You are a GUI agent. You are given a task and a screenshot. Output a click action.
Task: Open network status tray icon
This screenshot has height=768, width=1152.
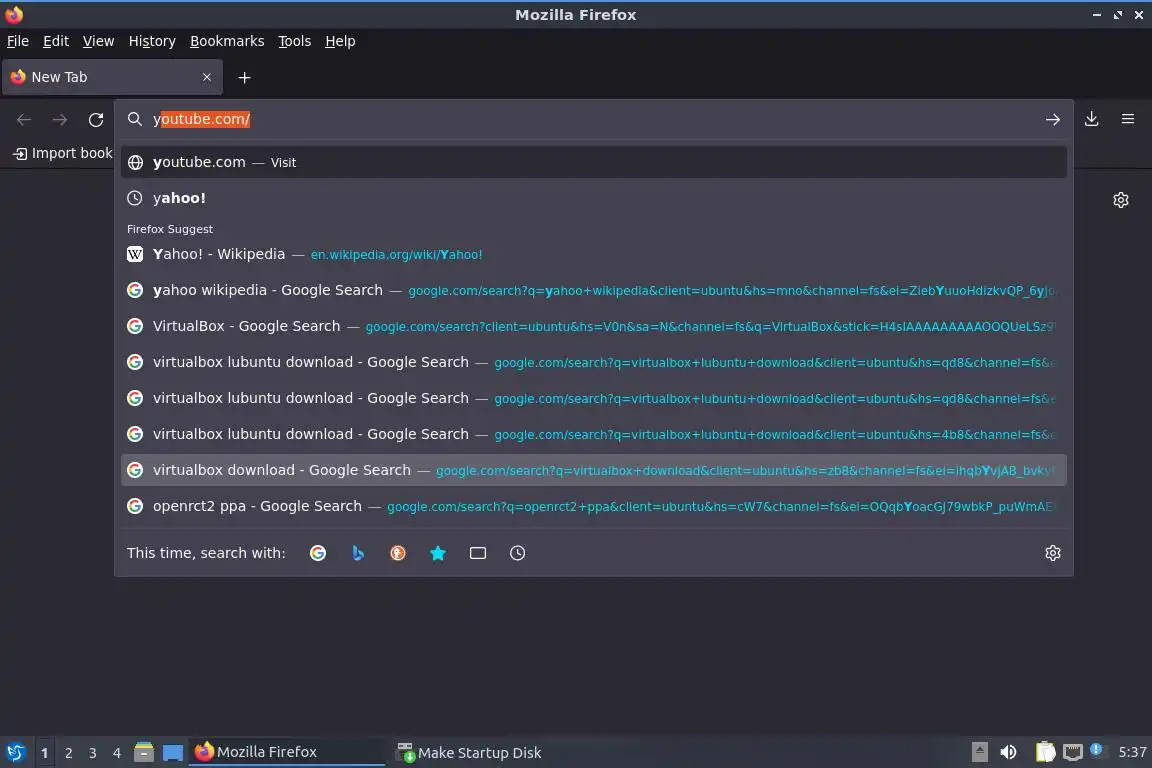pyautogui.click(x=1073, y=753)
